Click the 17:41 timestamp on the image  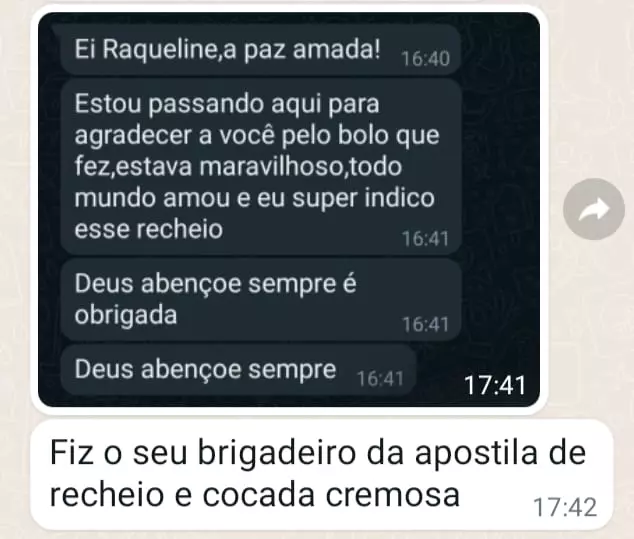495,385
